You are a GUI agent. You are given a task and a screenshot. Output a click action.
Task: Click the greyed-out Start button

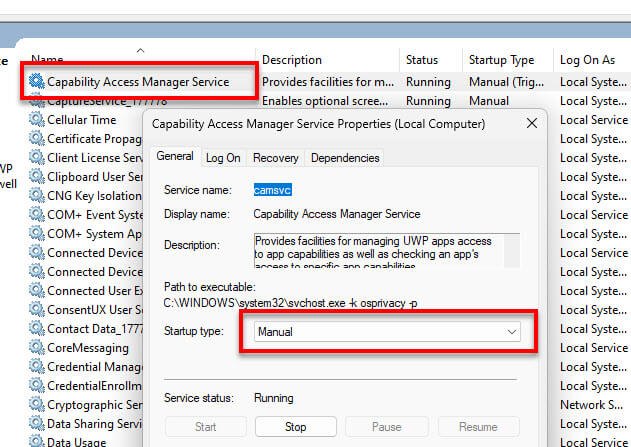coord(206,426)
